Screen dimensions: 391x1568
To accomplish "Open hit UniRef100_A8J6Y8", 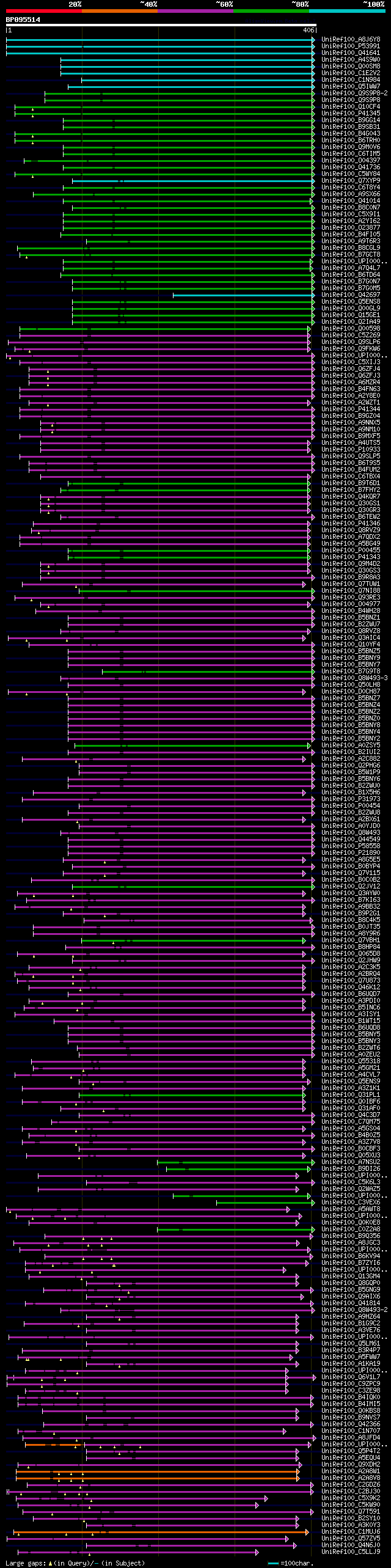I will [x=351, y=40].
